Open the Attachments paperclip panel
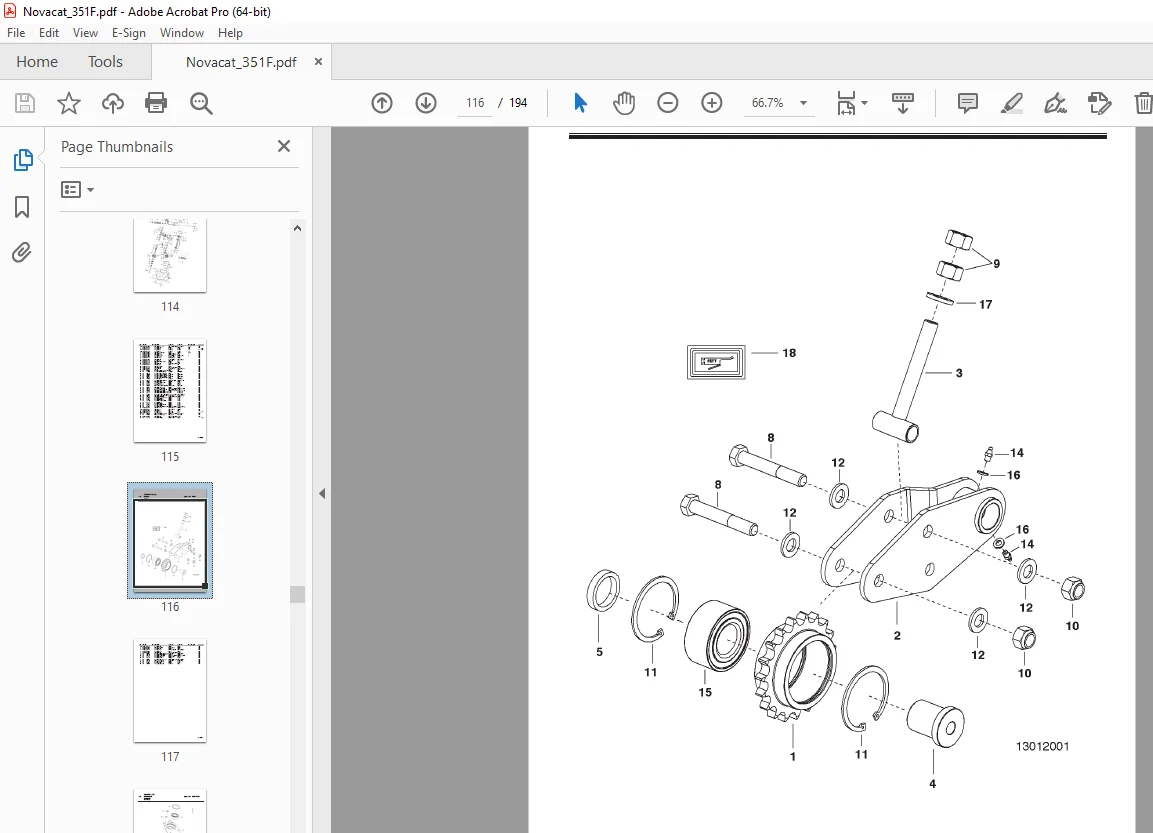 pyautogui.click(x=22, y=253)
